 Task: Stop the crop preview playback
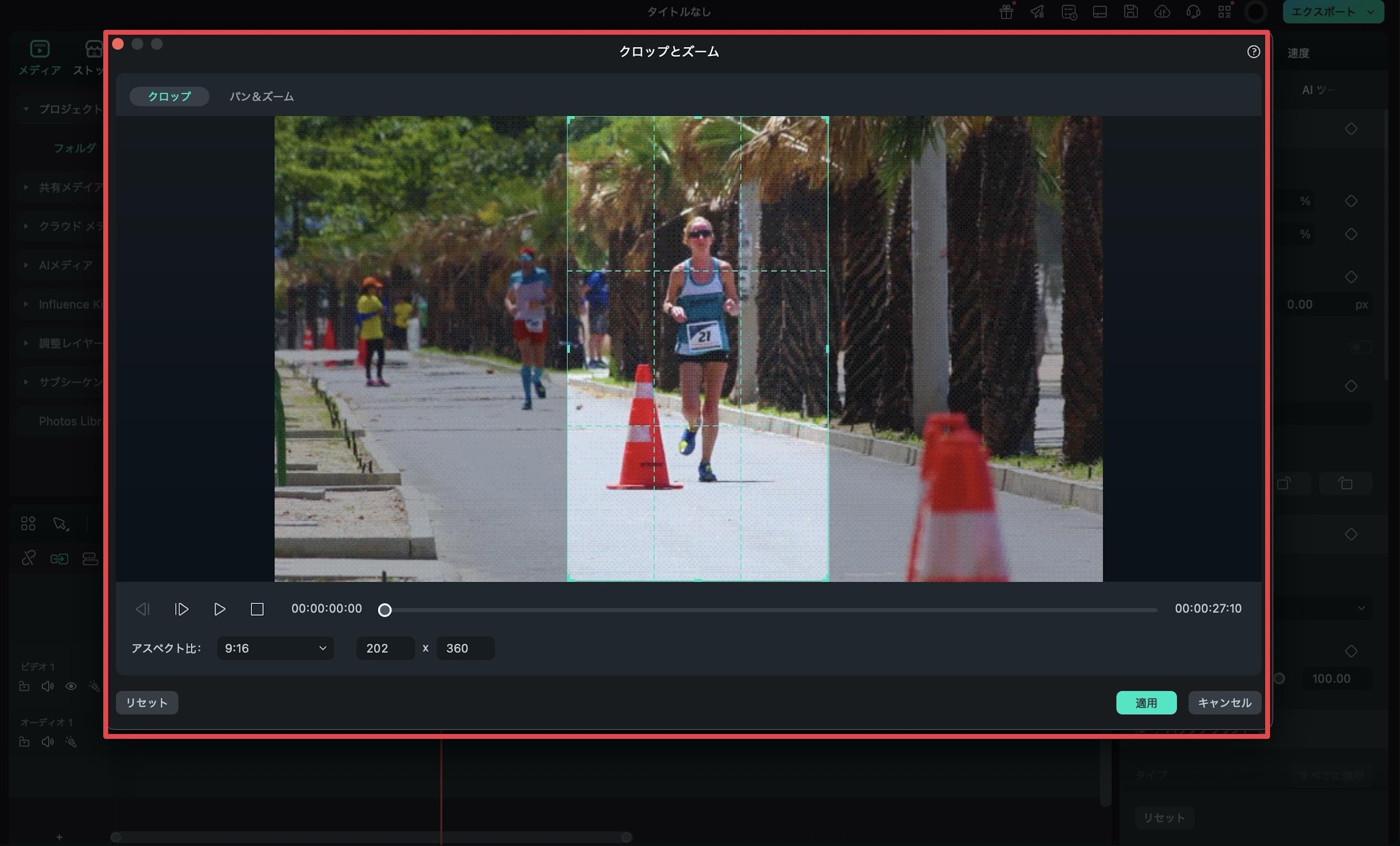click(257, 609)
